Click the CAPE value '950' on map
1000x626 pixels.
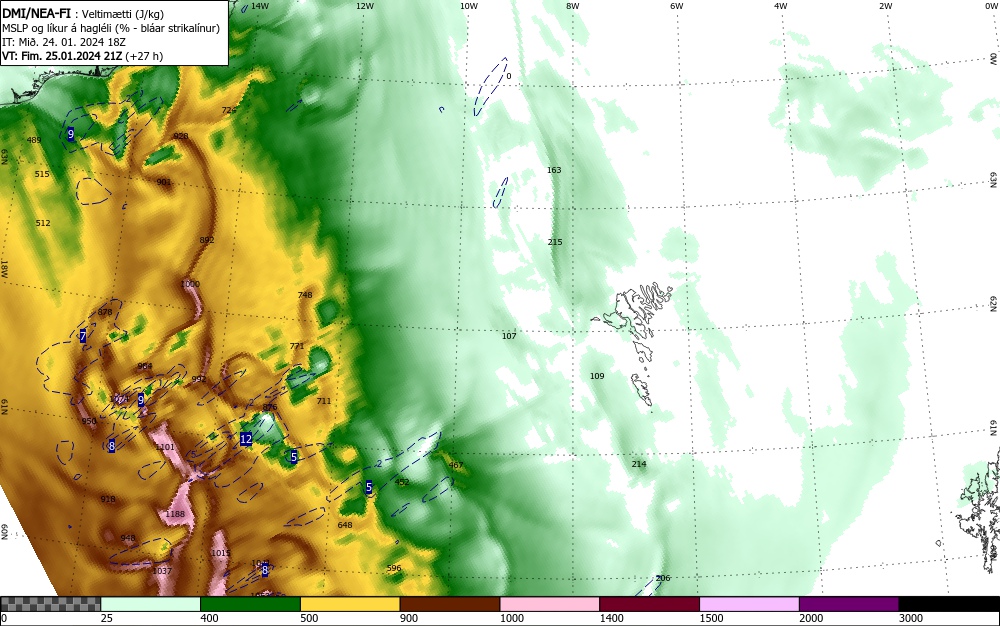pos(89,421)
